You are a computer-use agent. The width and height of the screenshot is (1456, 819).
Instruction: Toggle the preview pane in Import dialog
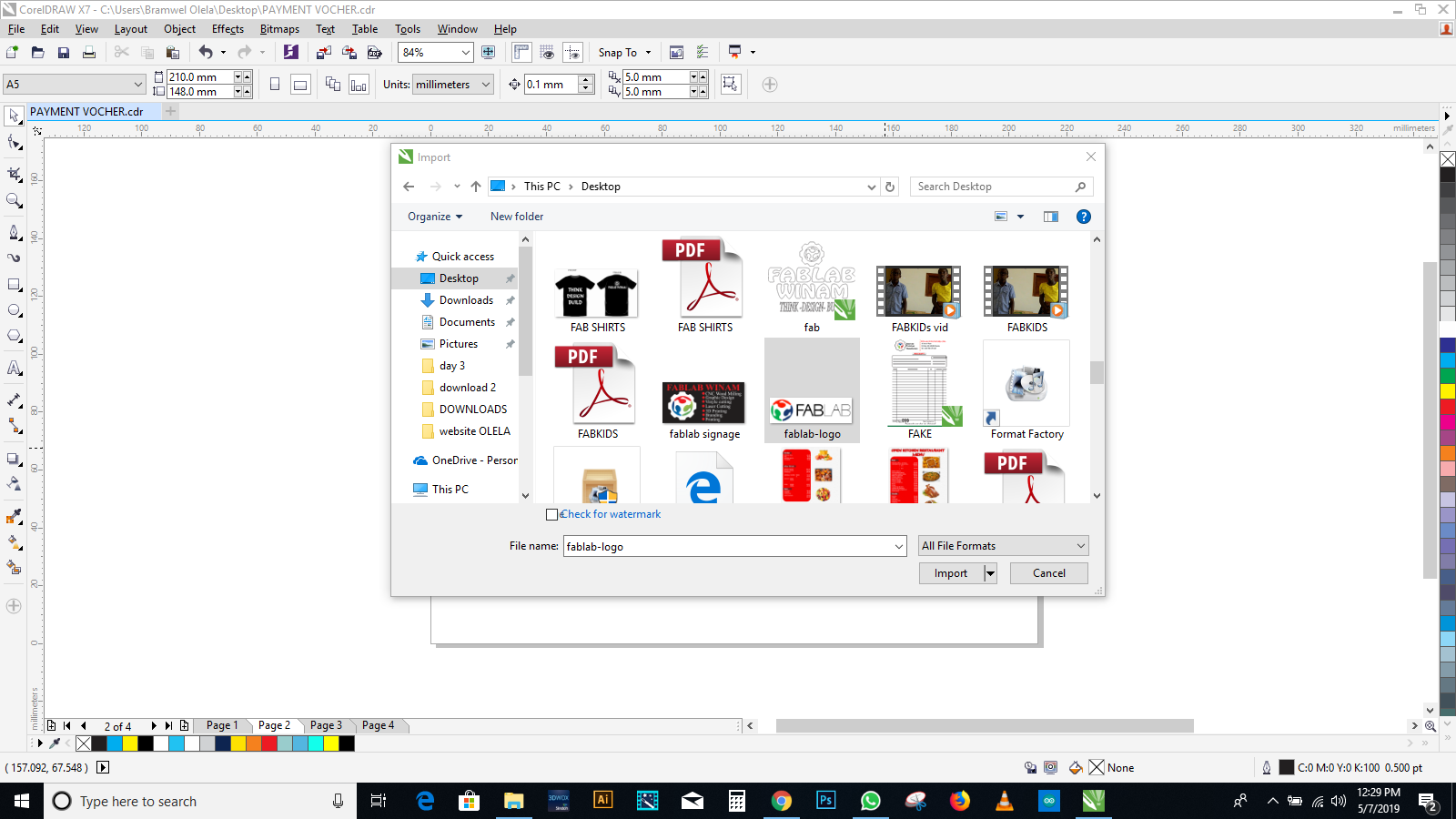click(x=1051, y=217)
